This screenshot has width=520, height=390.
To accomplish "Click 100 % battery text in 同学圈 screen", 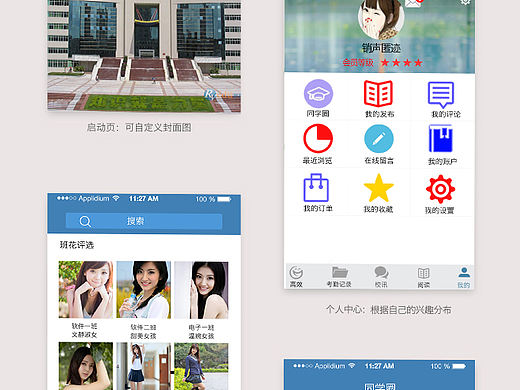I will pos(440,366).
